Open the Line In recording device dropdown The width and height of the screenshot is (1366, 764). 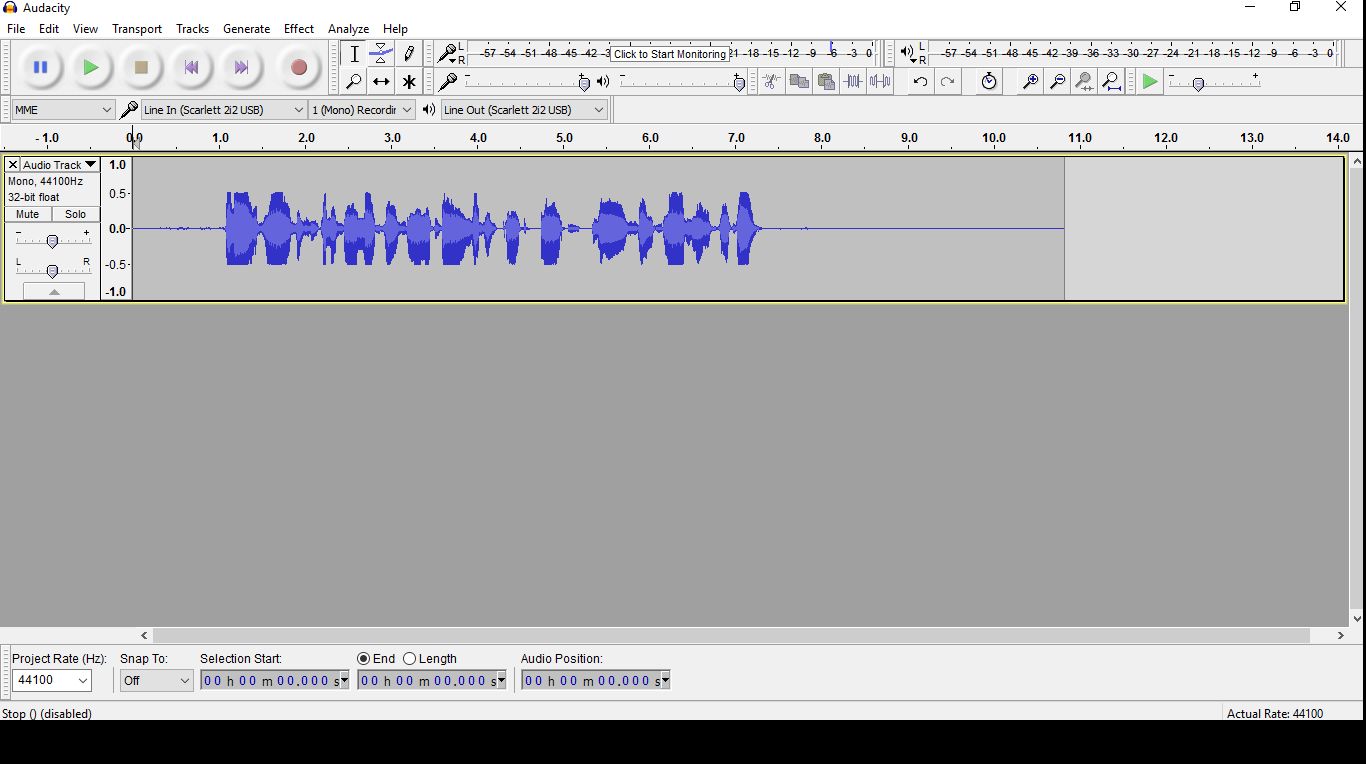(224, 110)
